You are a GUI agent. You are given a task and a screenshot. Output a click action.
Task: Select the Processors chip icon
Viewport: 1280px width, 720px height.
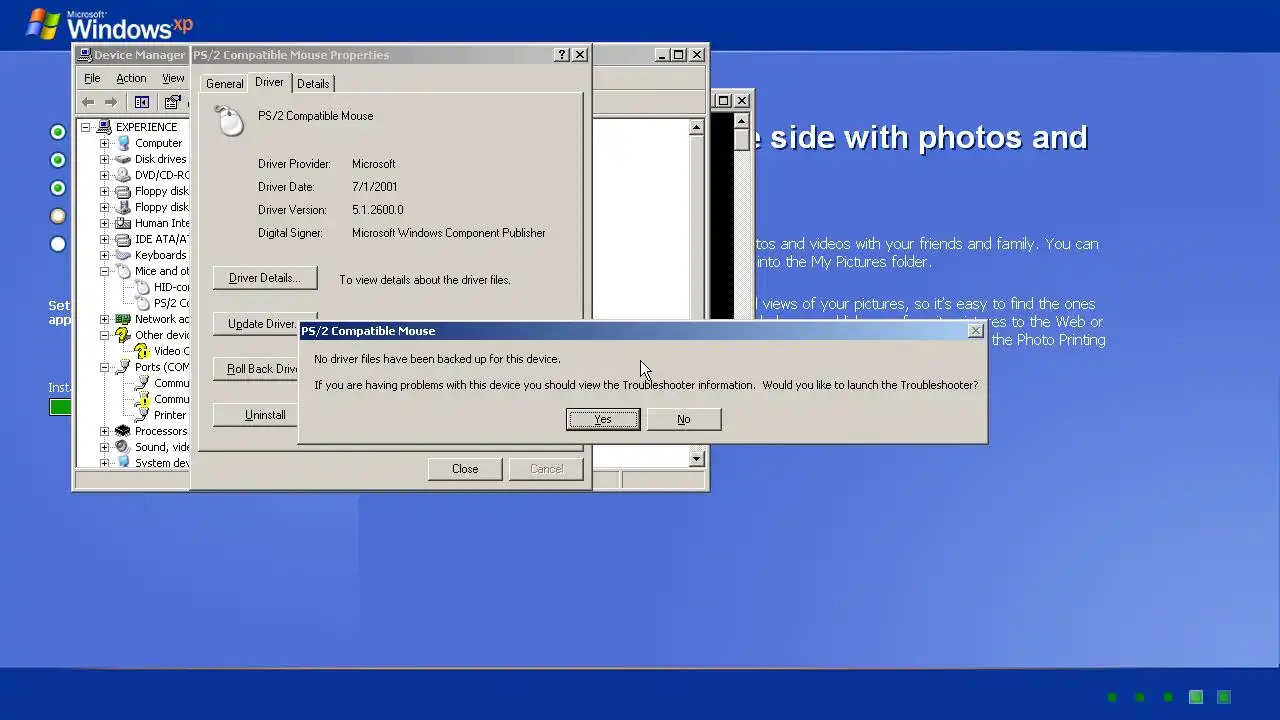(x=123, y=431)
